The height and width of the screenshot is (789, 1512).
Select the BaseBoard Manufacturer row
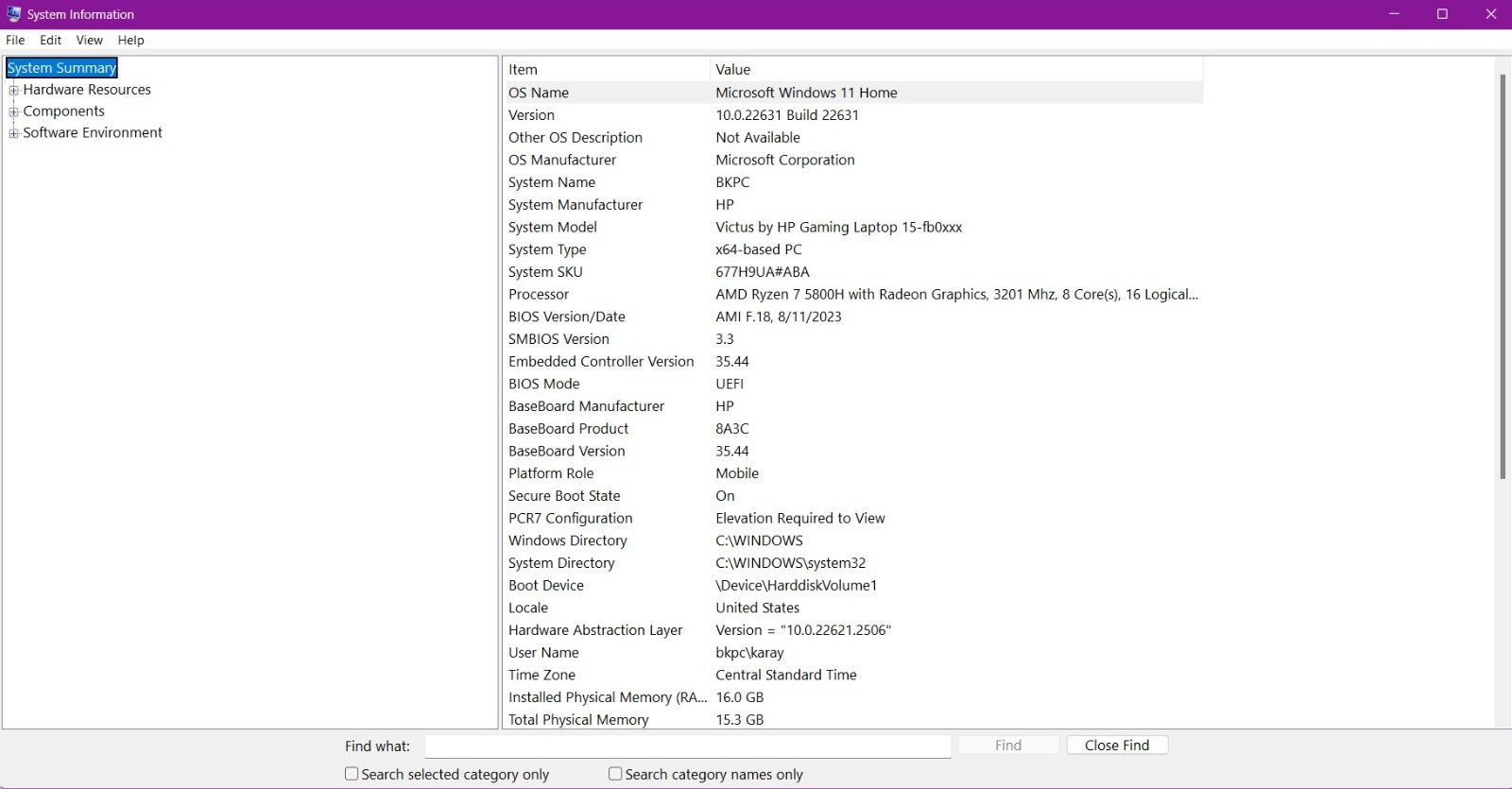pos(852,406)
